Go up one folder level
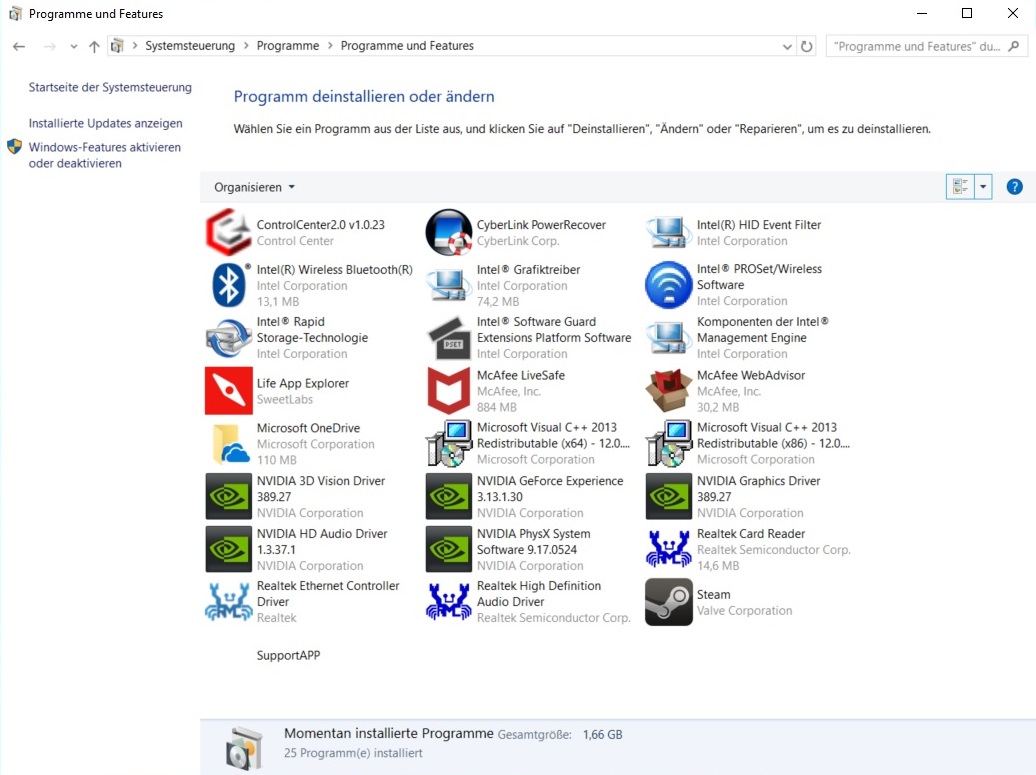The image size is (1036, 775). [x=94, y=46]
